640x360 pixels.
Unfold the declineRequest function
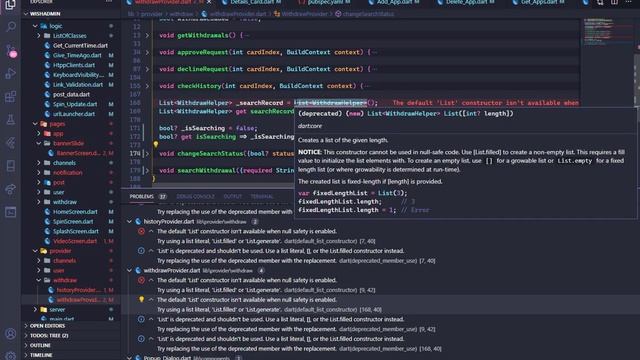coord(147,69)
